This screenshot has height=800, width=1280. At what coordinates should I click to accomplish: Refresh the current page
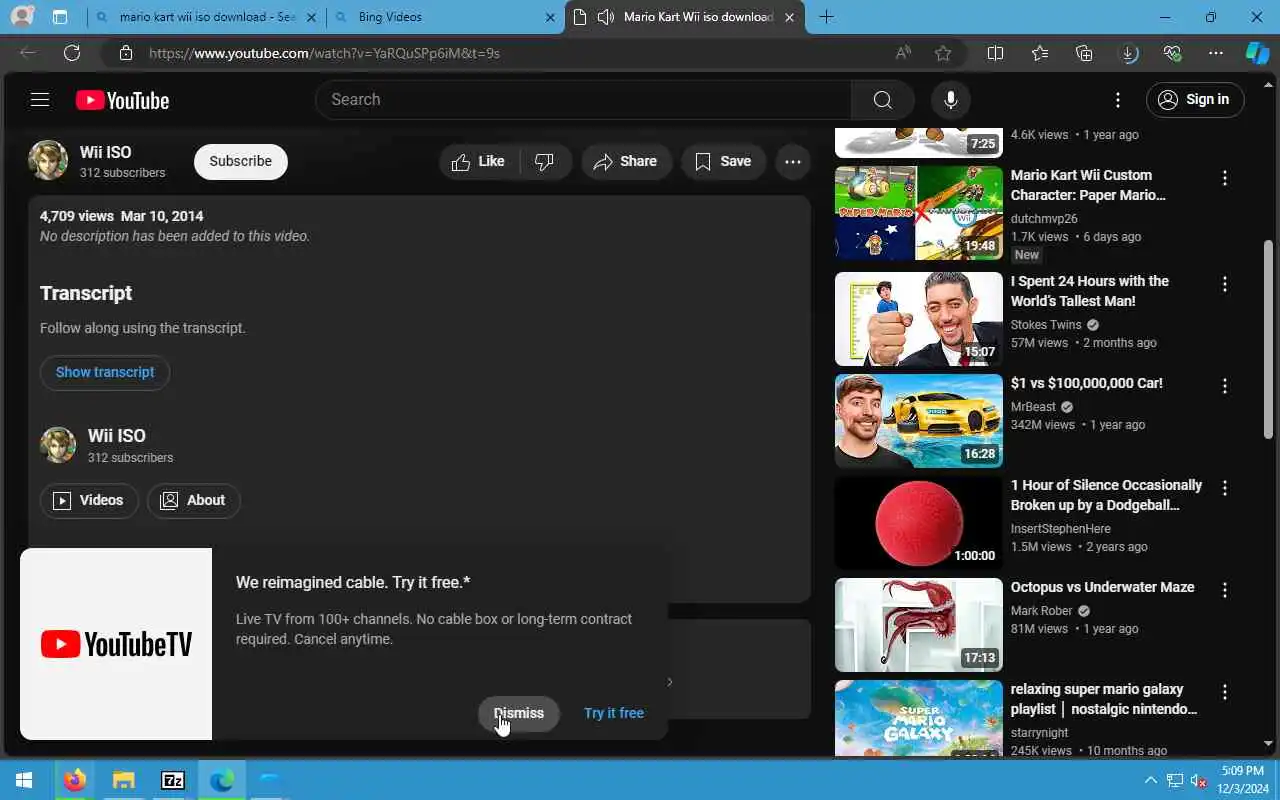click(72, 53)
